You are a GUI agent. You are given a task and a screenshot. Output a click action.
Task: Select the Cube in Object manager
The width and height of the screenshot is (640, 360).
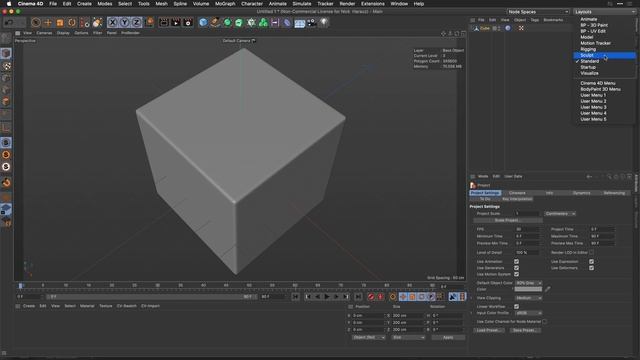[x=484, y=28]
